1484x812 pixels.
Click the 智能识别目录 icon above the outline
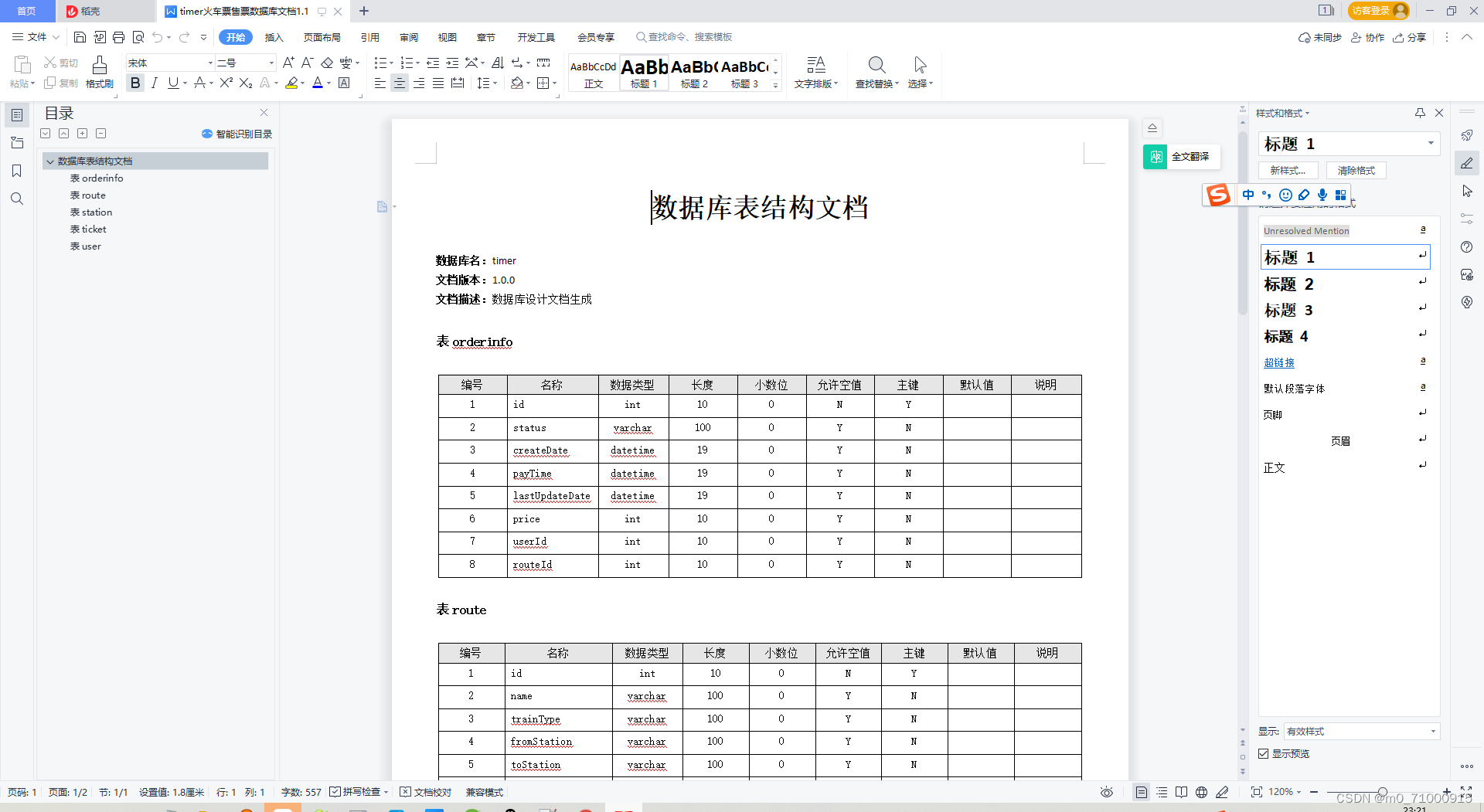206,133
